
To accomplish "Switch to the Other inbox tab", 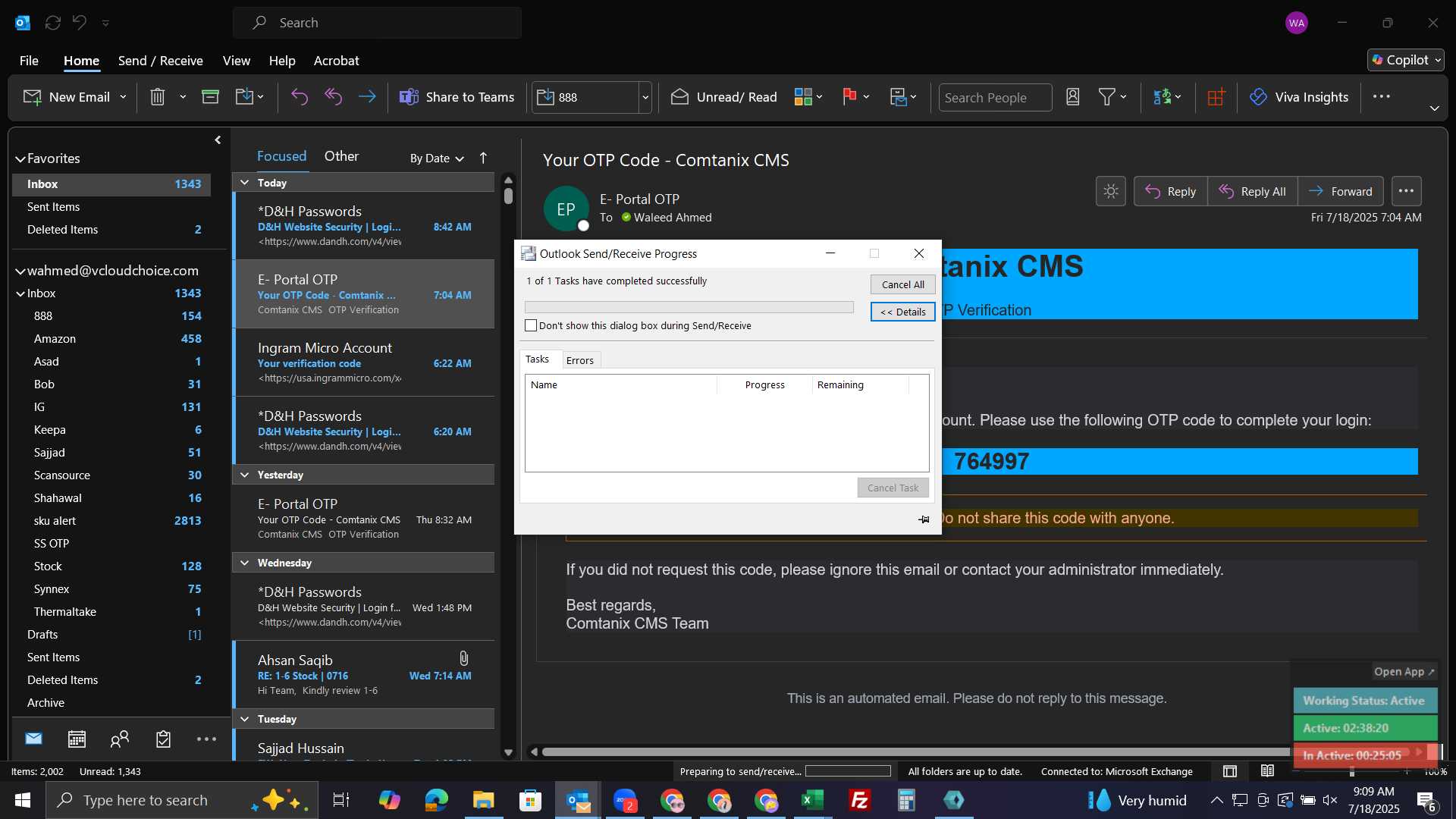I will [x=341, y=156].
